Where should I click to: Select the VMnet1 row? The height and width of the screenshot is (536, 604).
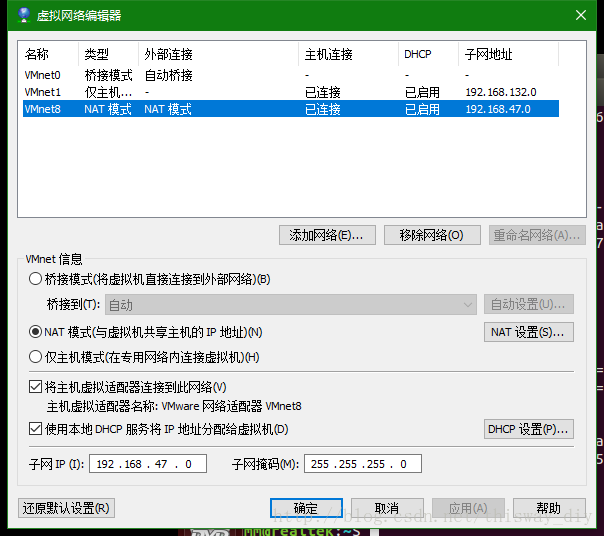(x=291, y=92)
